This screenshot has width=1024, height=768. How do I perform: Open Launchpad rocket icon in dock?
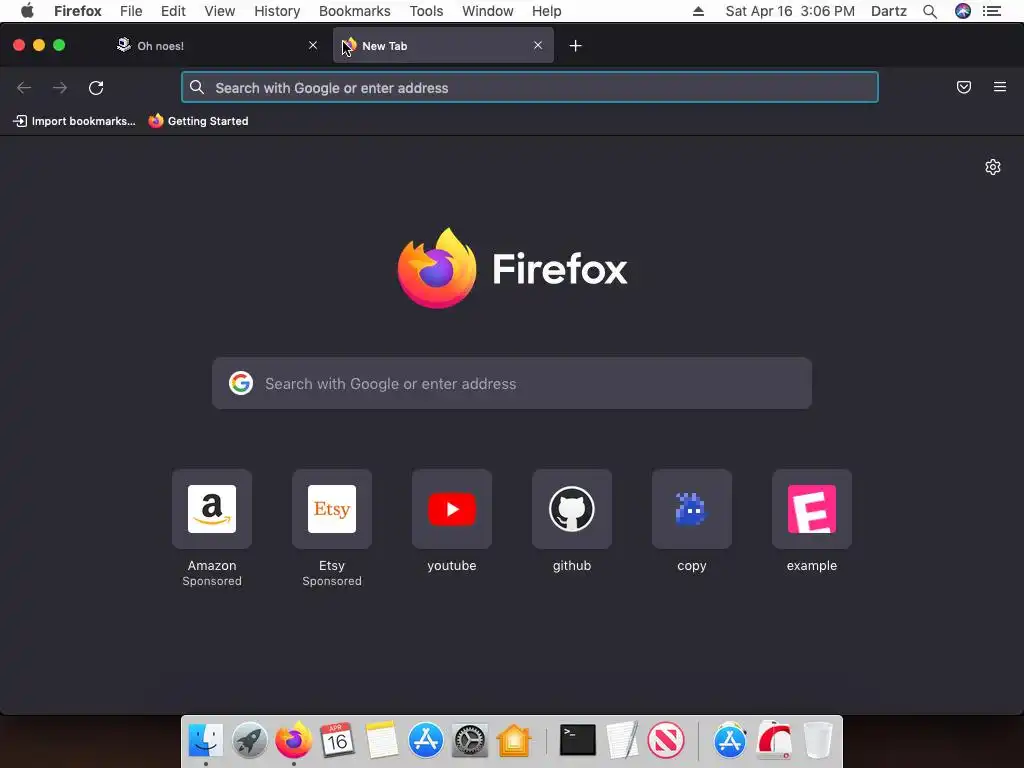pos(249,740)
